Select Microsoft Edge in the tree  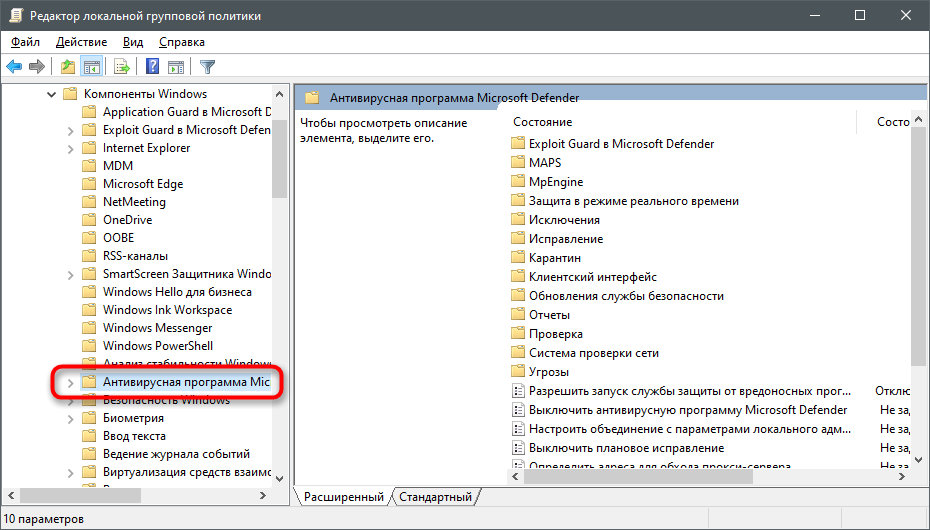[x=133, y=184]
